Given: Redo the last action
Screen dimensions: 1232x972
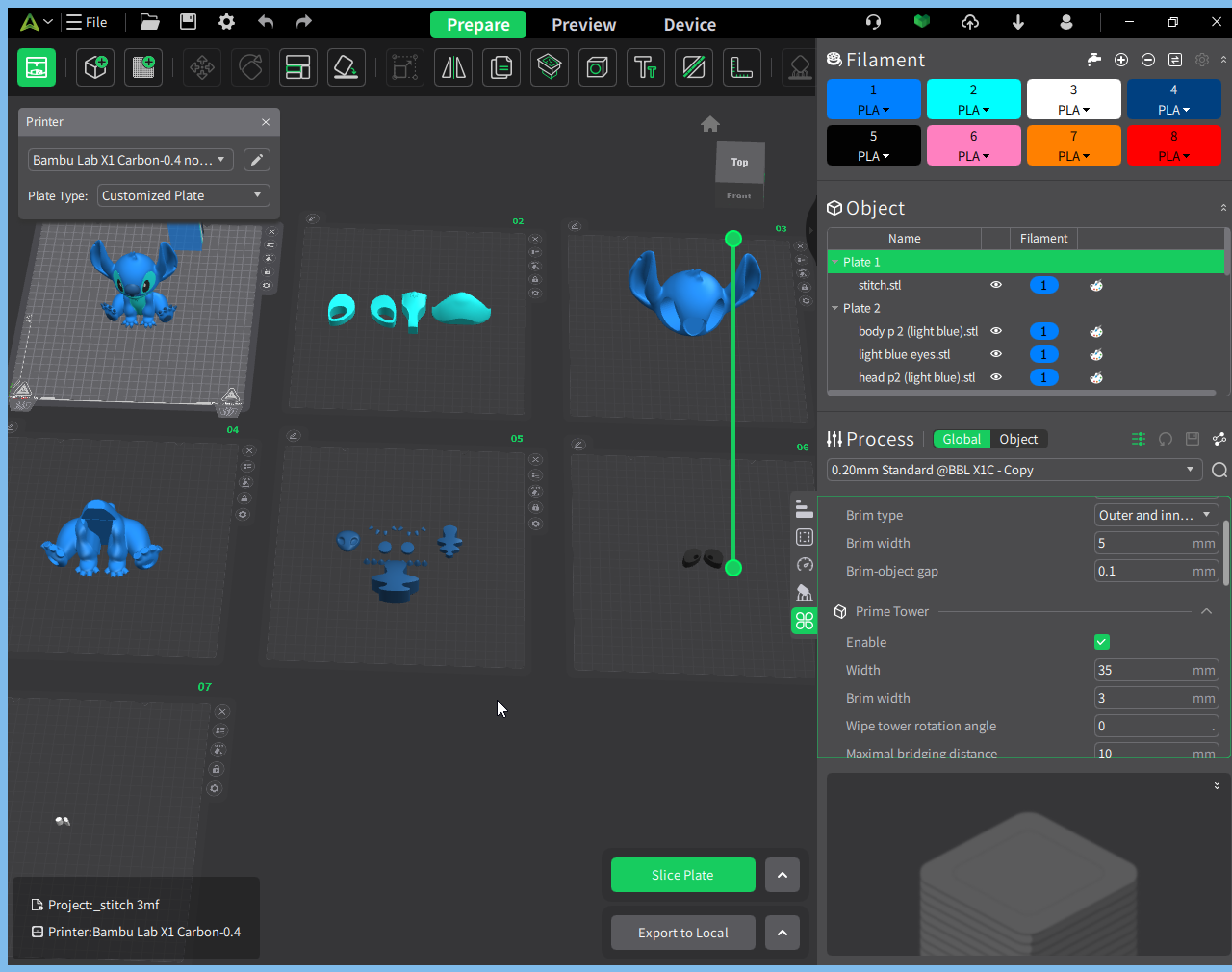Looking at the screenshot, I should click(304, 22).
